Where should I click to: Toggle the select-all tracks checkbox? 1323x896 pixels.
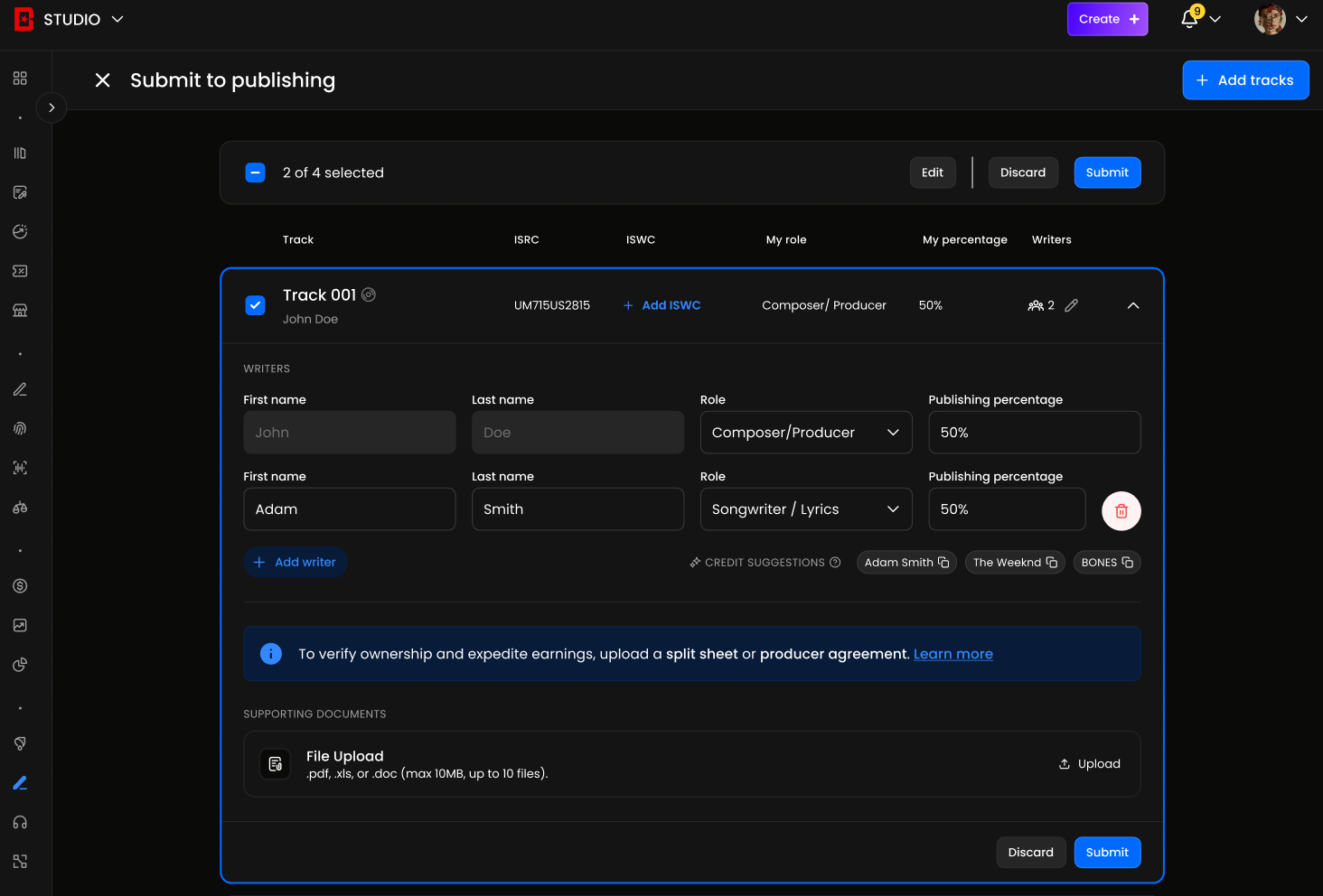pyautogui.click(x=256, y=173)
